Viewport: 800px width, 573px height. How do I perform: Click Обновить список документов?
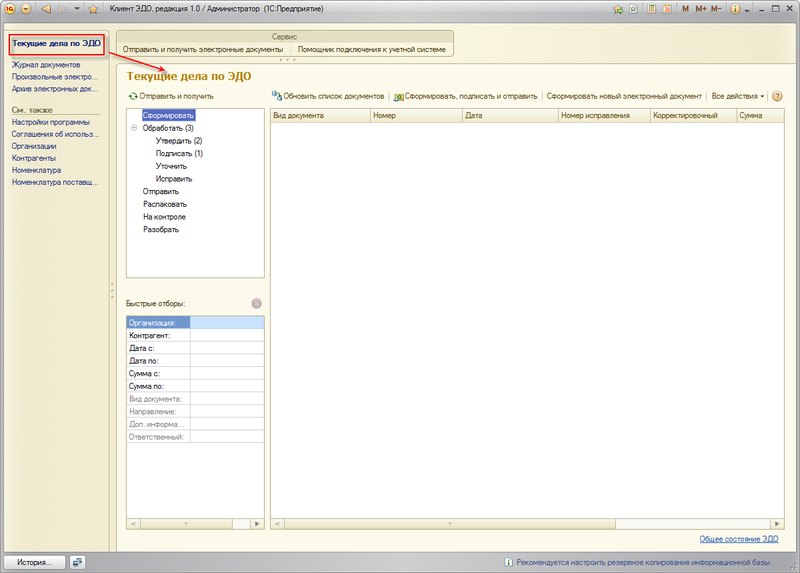click(x=328, y=96)
